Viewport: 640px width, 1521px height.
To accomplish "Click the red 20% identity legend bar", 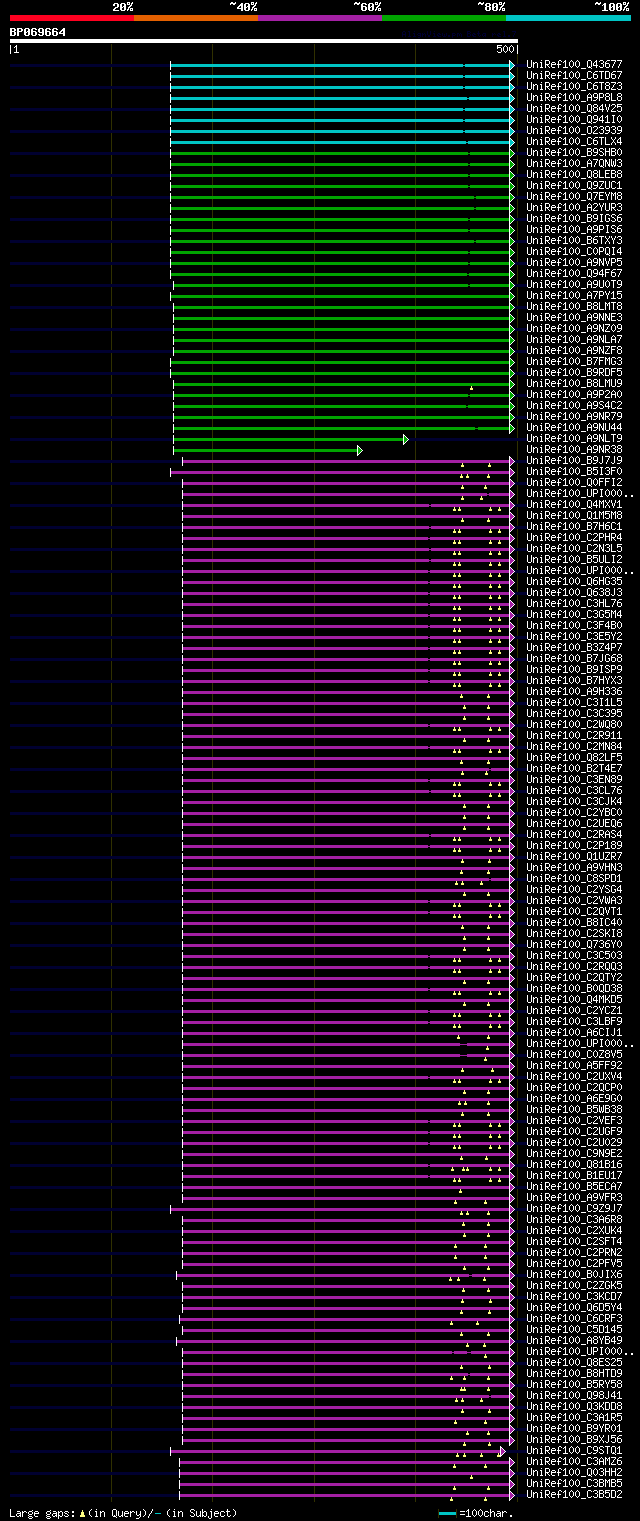I will (x=72, y=18).
